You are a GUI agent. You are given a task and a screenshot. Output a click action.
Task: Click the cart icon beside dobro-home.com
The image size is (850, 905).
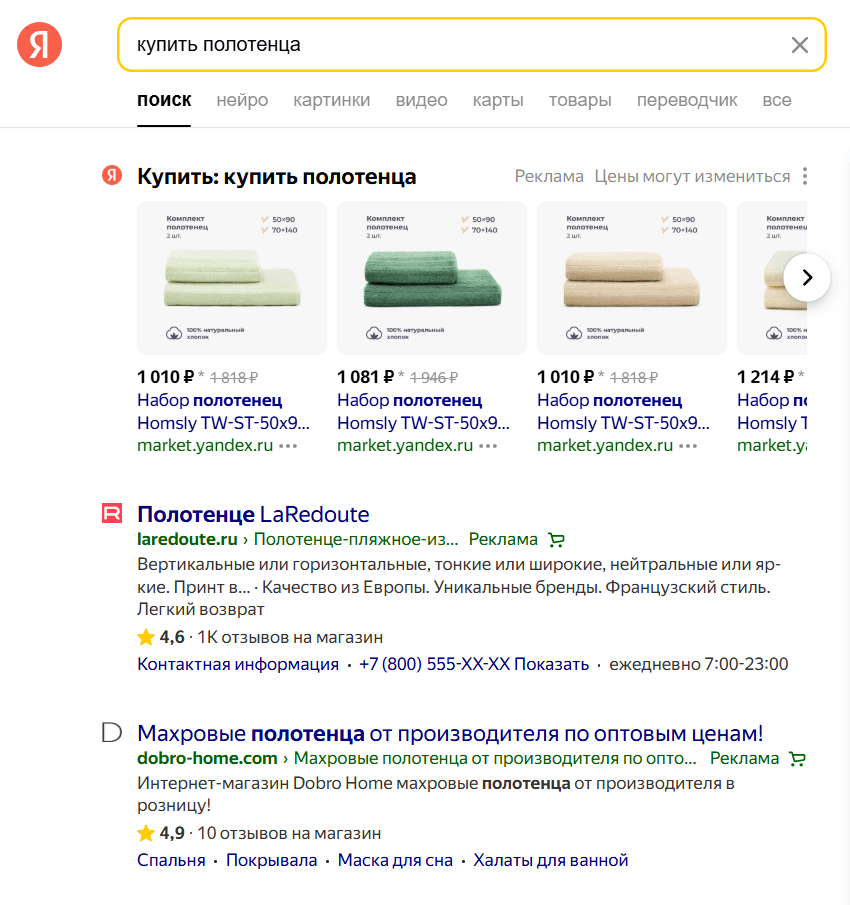coord(797,758)
